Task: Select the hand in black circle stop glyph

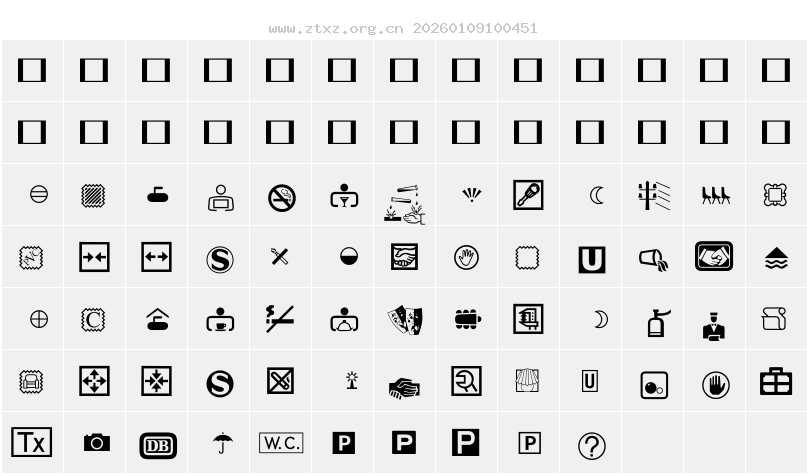Action: tap(716, 385)
